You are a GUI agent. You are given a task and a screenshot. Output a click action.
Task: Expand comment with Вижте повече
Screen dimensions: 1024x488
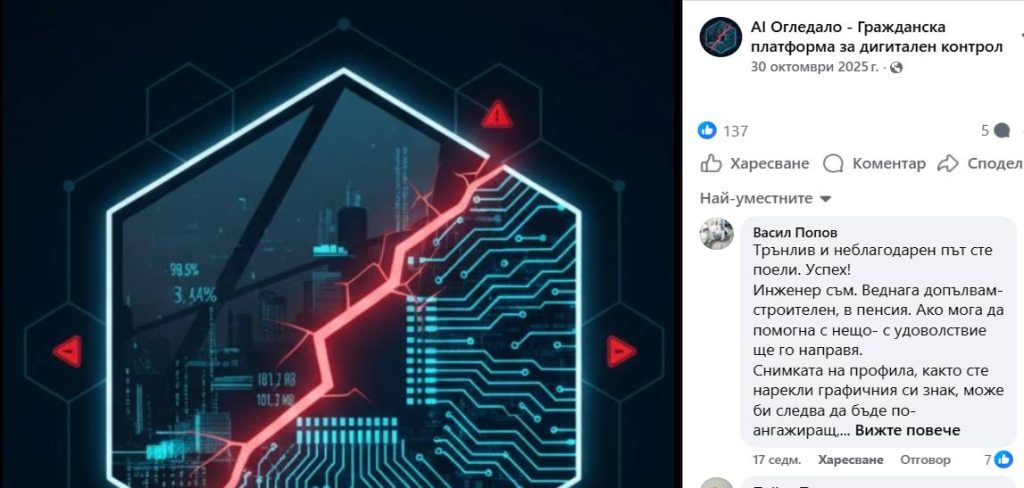pyautogui.click(x=907, y=430)
